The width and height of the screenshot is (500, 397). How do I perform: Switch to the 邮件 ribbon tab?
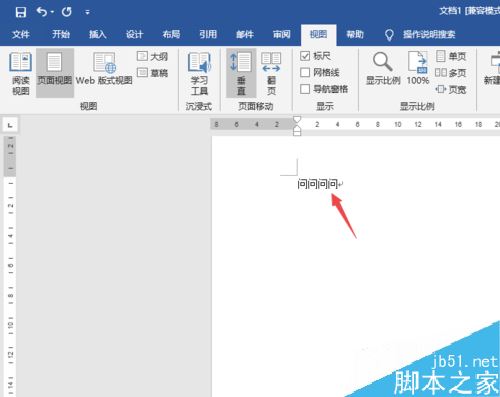[x=245, y=34]
